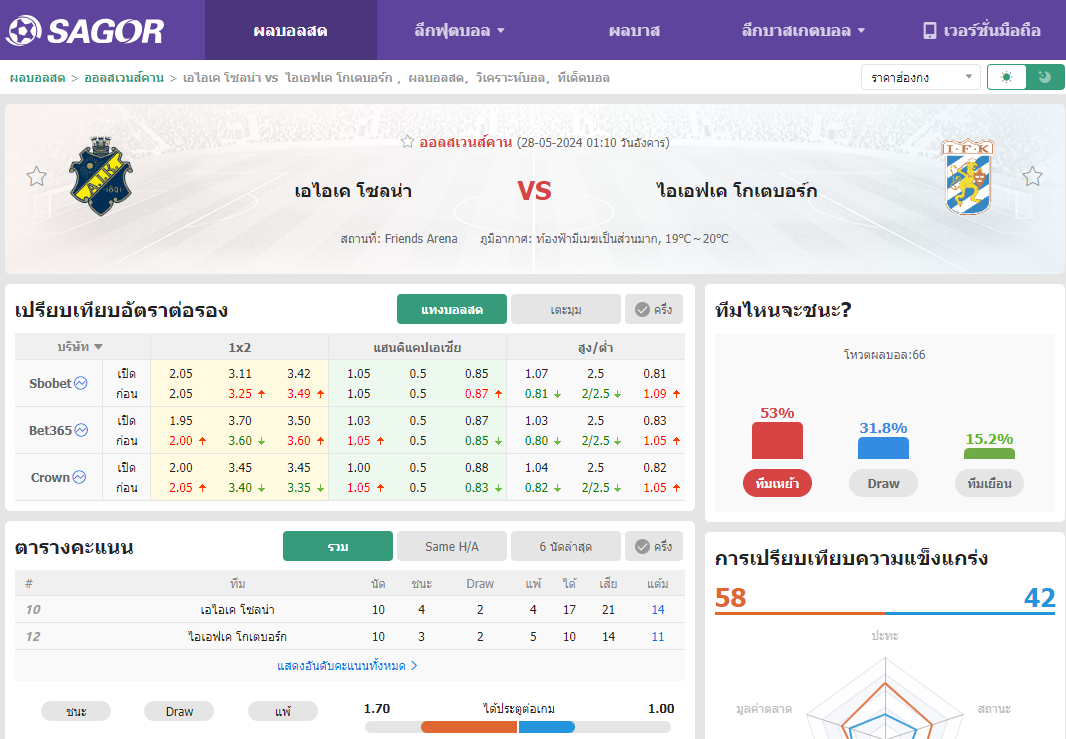Viewport: 1066px width, 739px height.
Task: Open the บริษัท company filter dropdown
Action: coord(80,347)
